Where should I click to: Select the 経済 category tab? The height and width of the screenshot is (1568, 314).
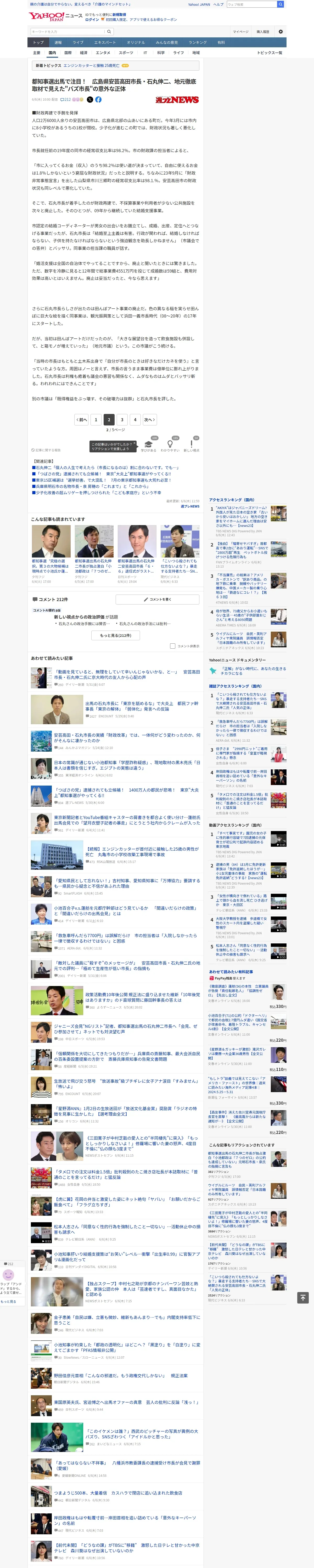(83, 53)
